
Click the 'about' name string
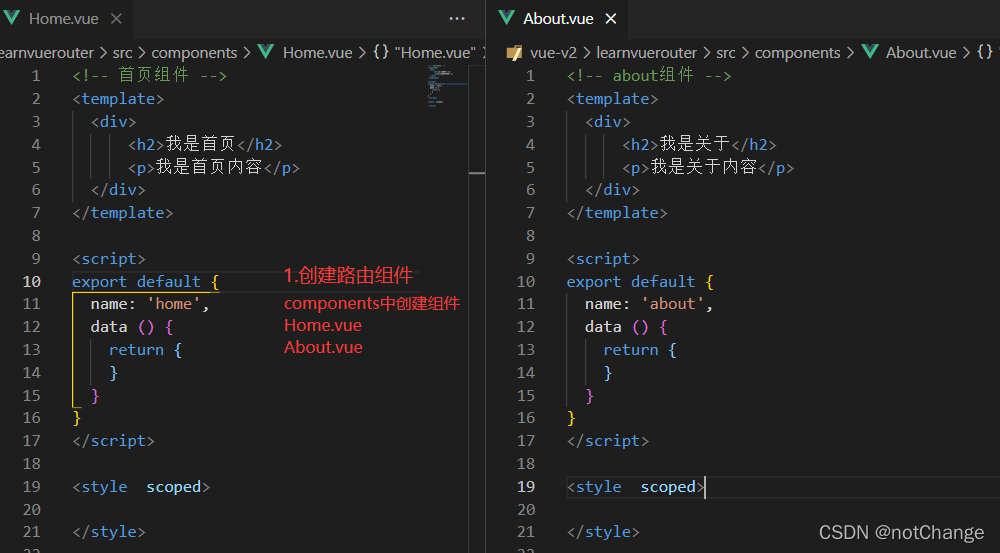coord(673,304)
